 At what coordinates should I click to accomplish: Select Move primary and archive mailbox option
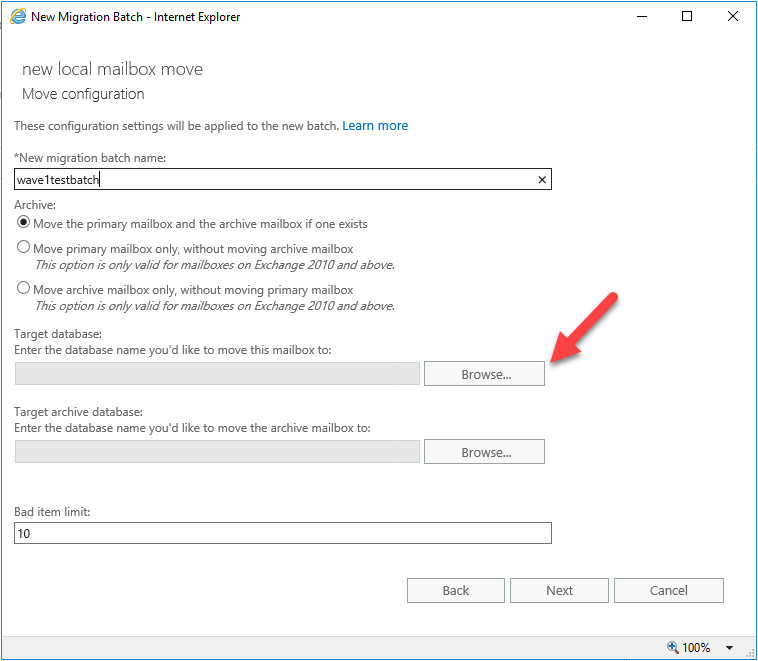click(x=23, y=223)
